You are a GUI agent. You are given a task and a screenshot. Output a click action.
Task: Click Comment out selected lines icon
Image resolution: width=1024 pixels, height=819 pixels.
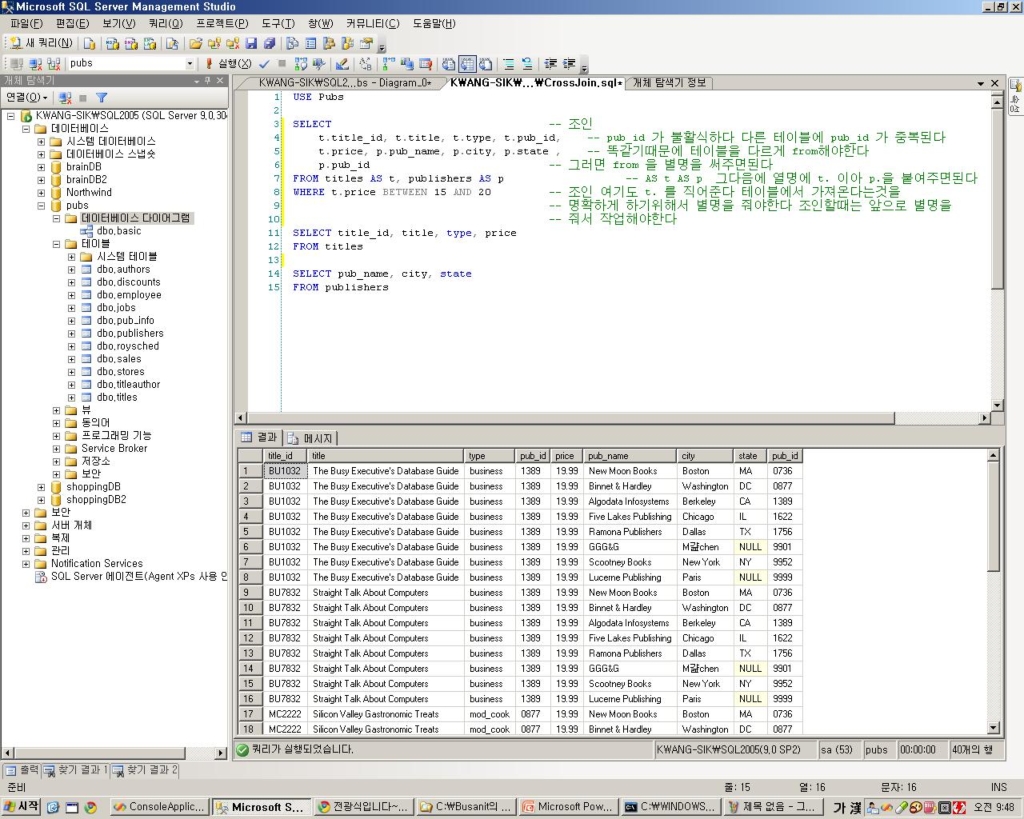point(509,63)
